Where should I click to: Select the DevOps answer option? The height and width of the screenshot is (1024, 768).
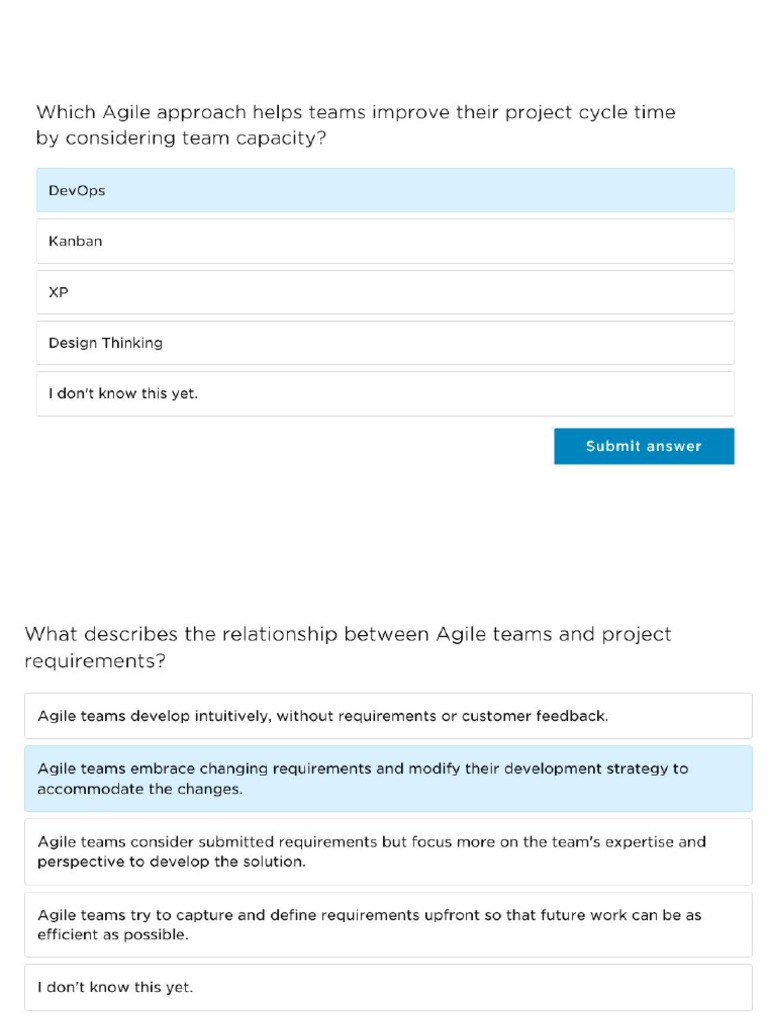click(x=385, y=190)
